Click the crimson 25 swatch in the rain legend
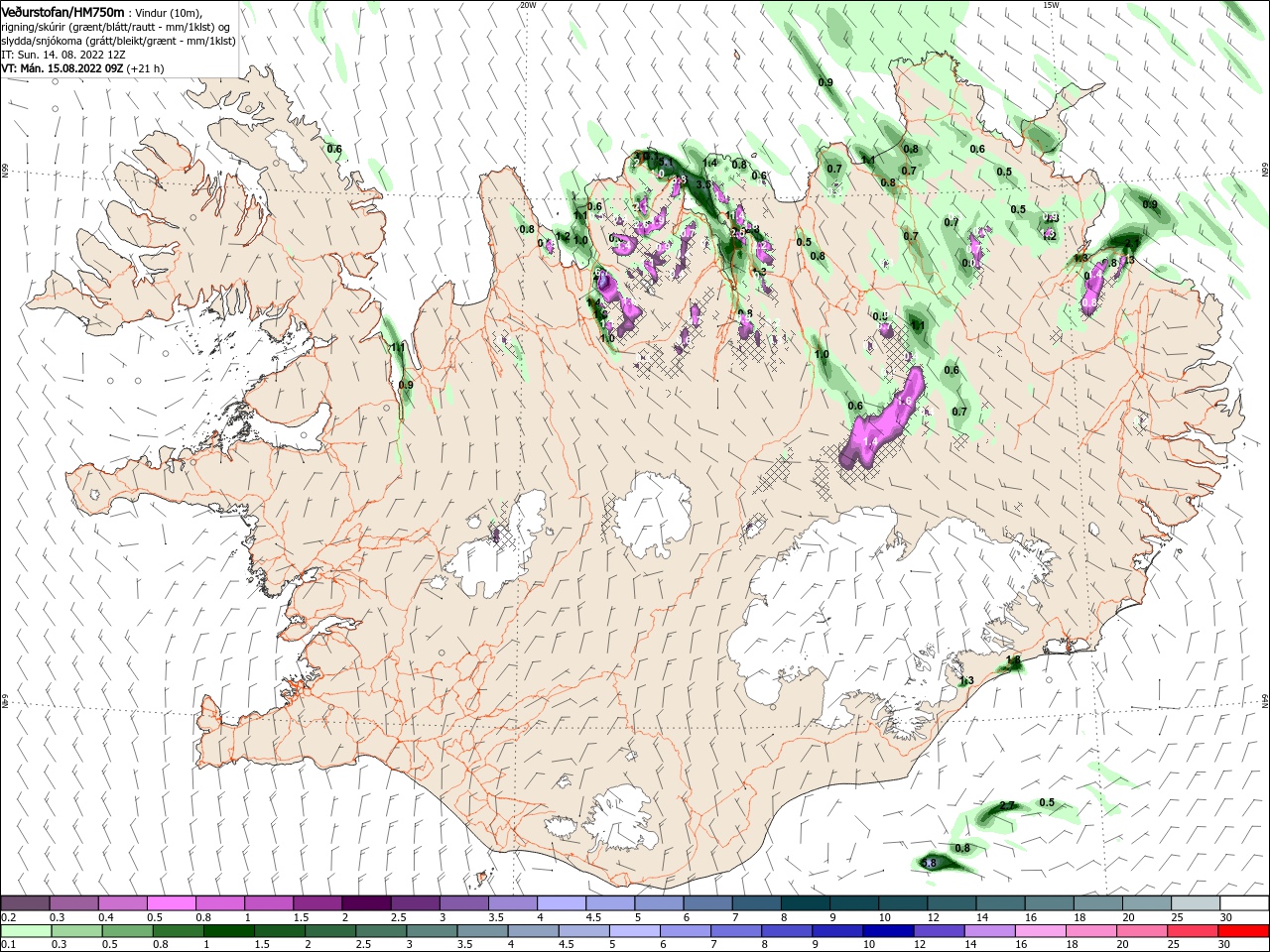 click(x=1193, y=931)
